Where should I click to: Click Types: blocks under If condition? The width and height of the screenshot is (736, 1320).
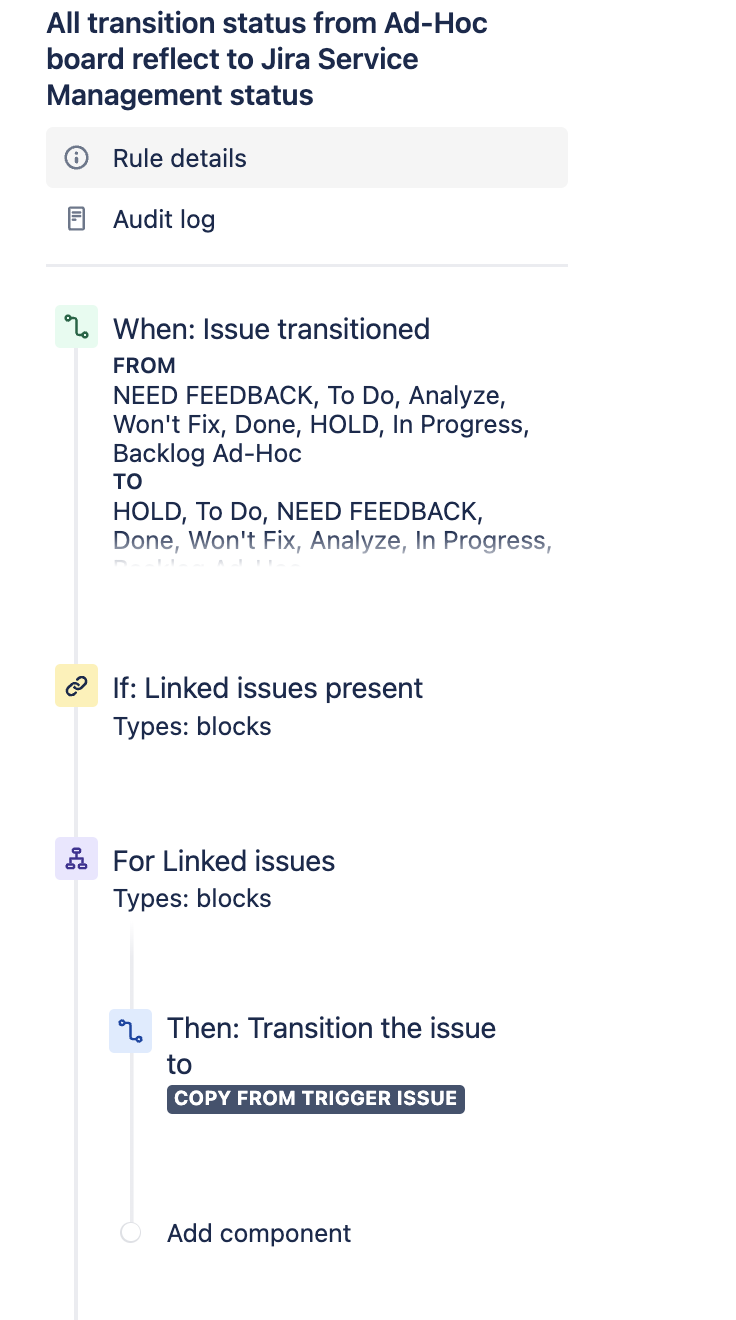point(192,726)
